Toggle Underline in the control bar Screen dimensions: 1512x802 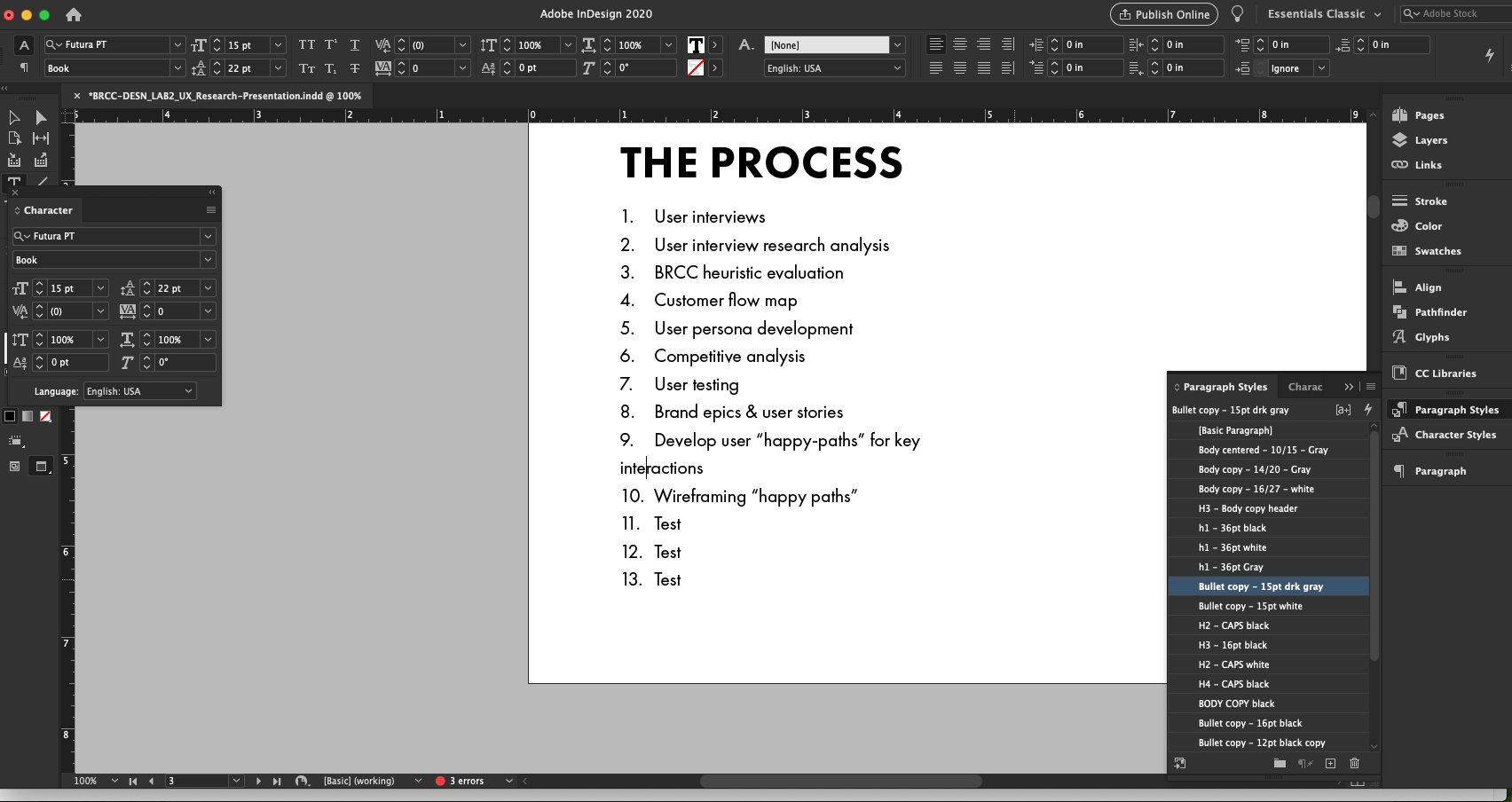pyautogui.click(x=354, y=43)
